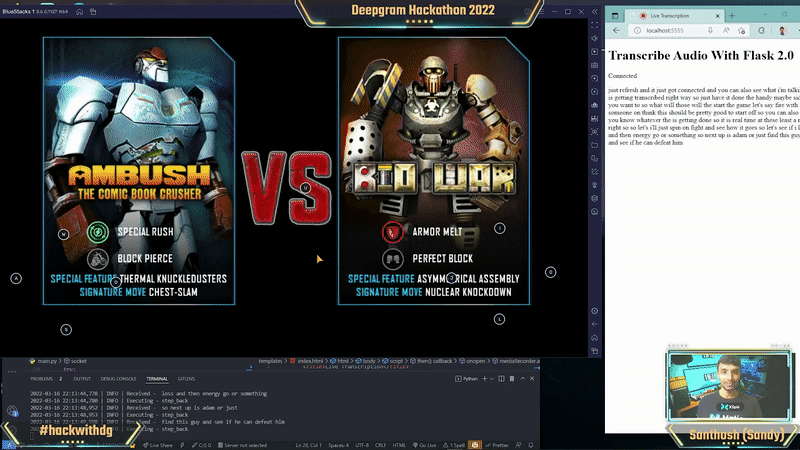800x450 pixels.
Task: Close the VS Code terminal panel
Action: (532, 379)
